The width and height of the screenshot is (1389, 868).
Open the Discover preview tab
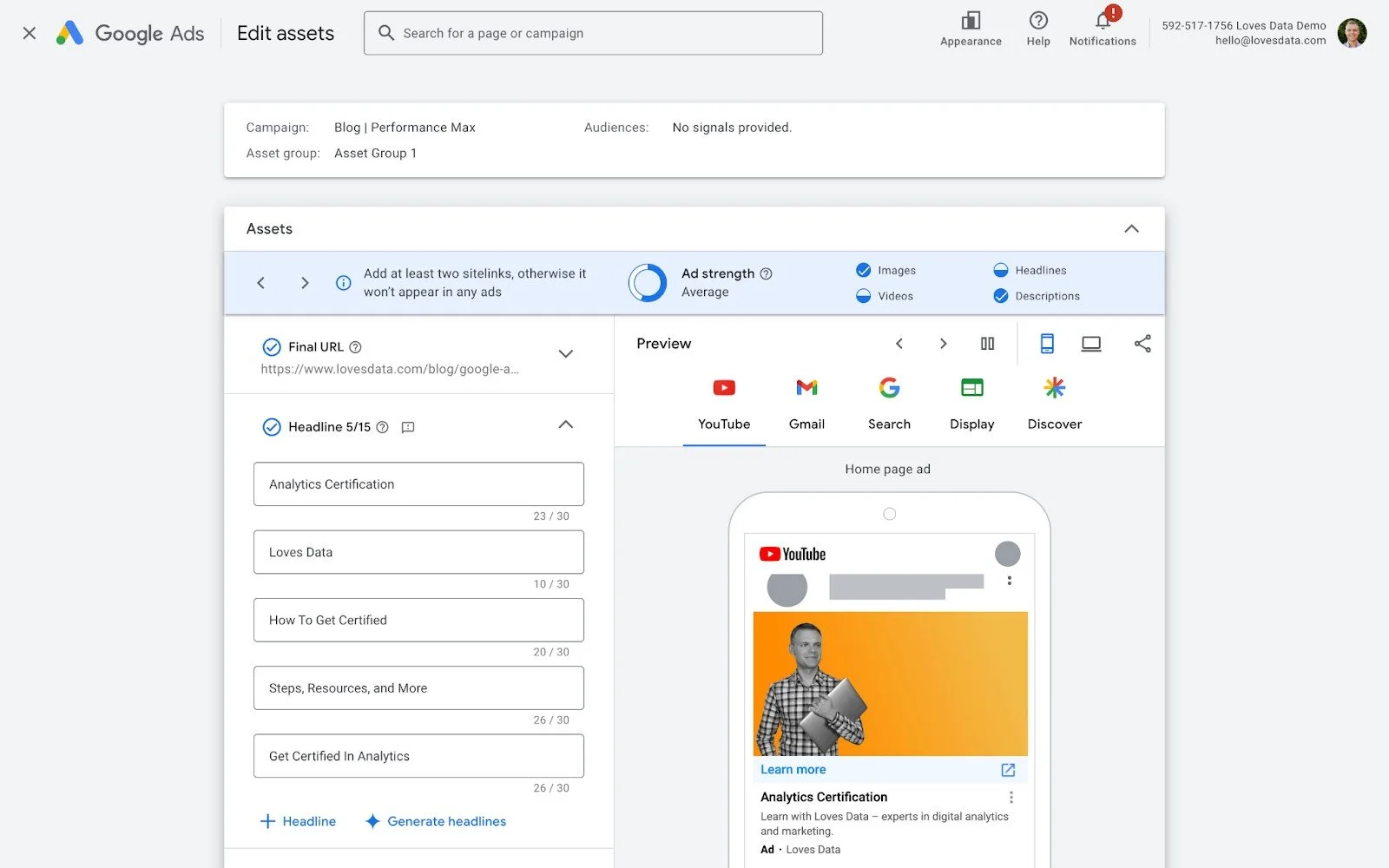(x=1054, y=402)
